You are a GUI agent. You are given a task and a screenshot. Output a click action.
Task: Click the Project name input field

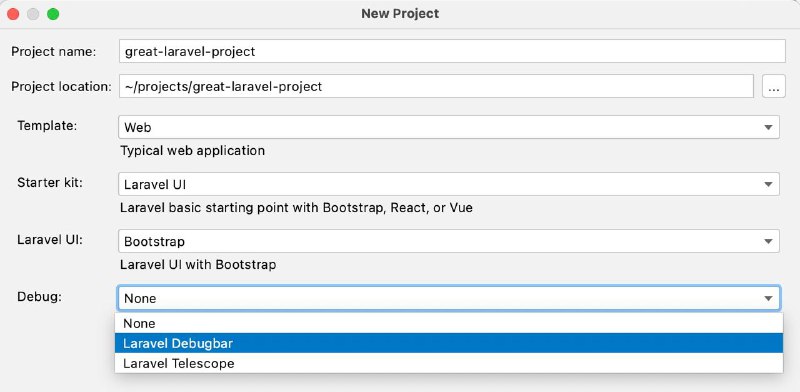pos(452,52)
